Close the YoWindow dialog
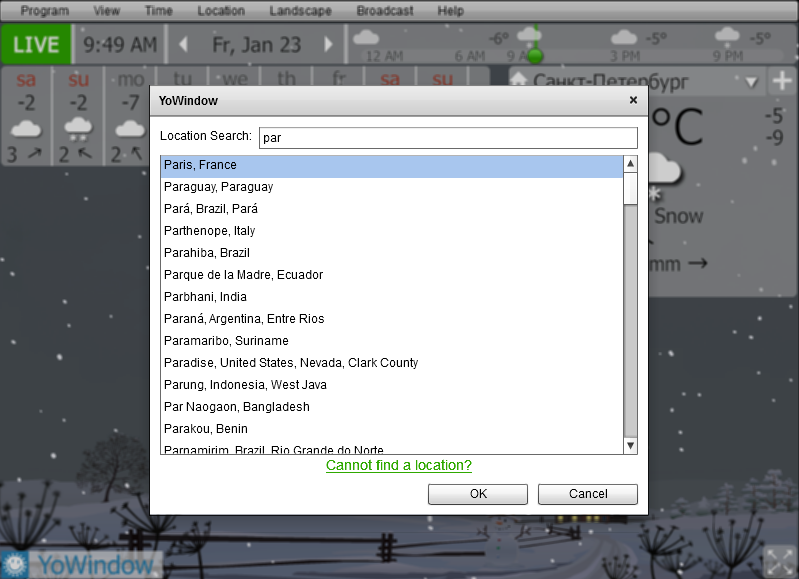The height and width of the screenshot is (579, 799). tap(633, 100)
